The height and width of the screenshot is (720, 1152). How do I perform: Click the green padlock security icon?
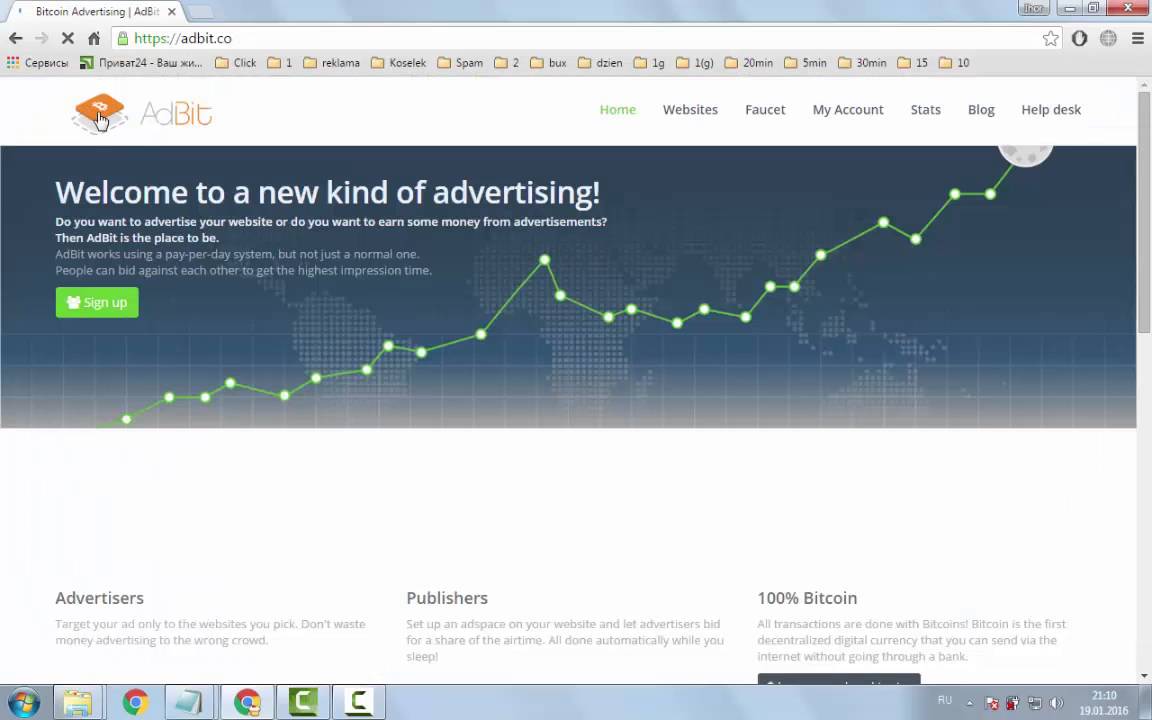pyautogui.click(x=123, y=38)
